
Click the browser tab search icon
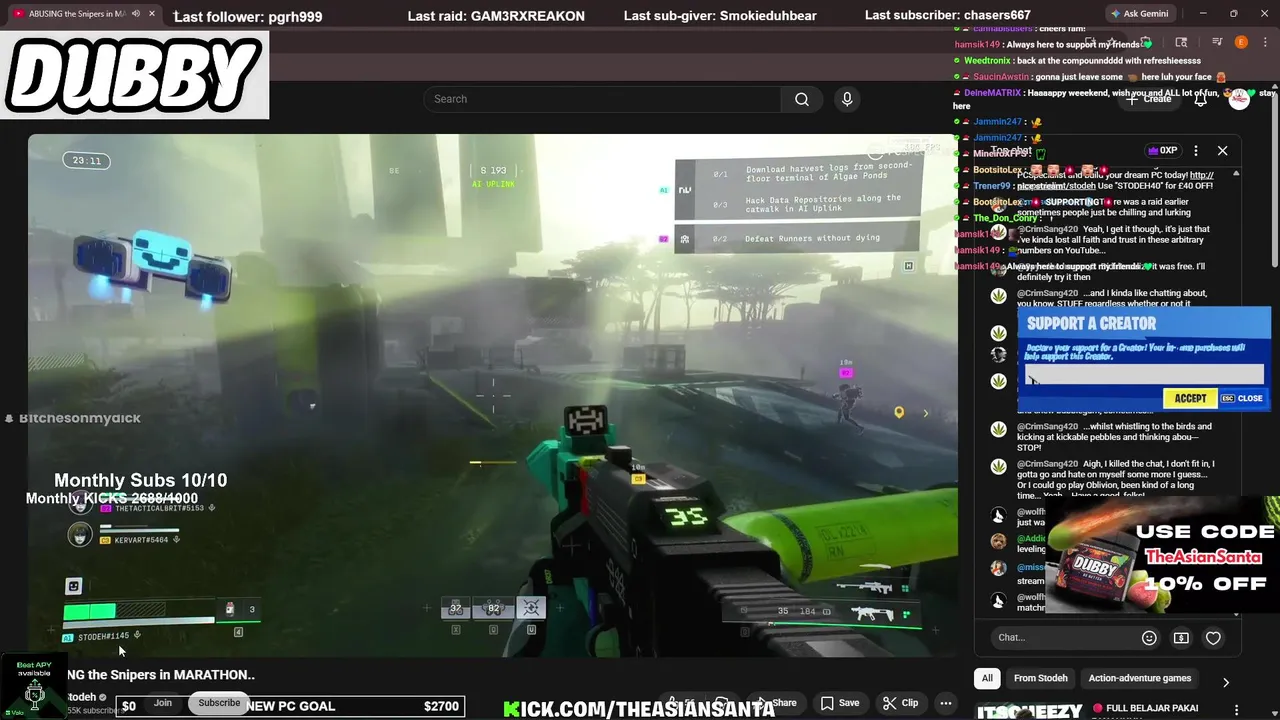tap(1181, 42)
